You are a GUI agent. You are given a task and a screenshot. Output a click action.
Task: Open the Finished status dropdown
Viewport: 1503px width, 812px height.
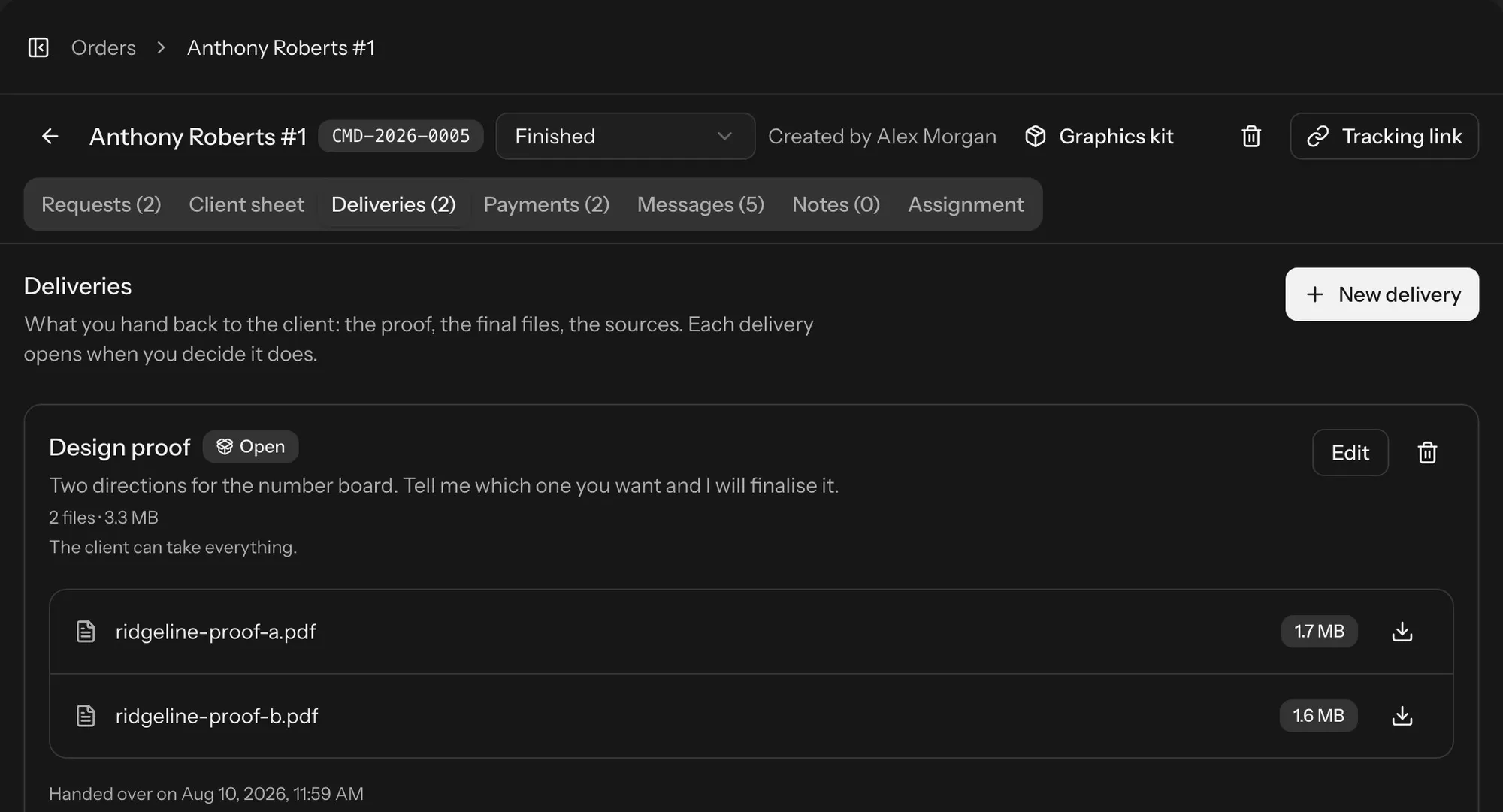(x=625, y=136)
